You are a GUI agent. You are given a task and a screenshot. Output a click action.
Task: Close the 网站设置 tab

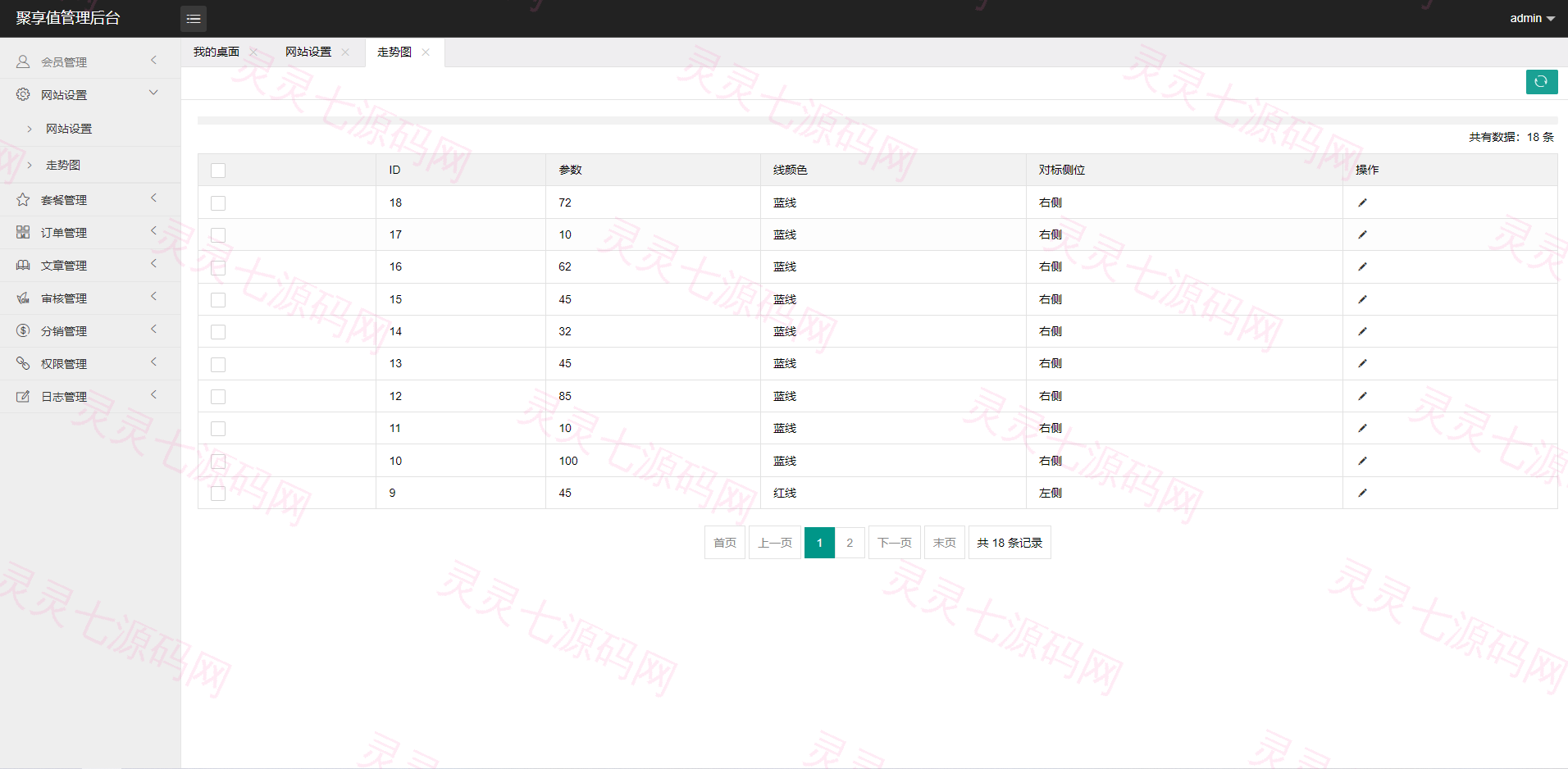pyautogui.click(x=345, y=52)
